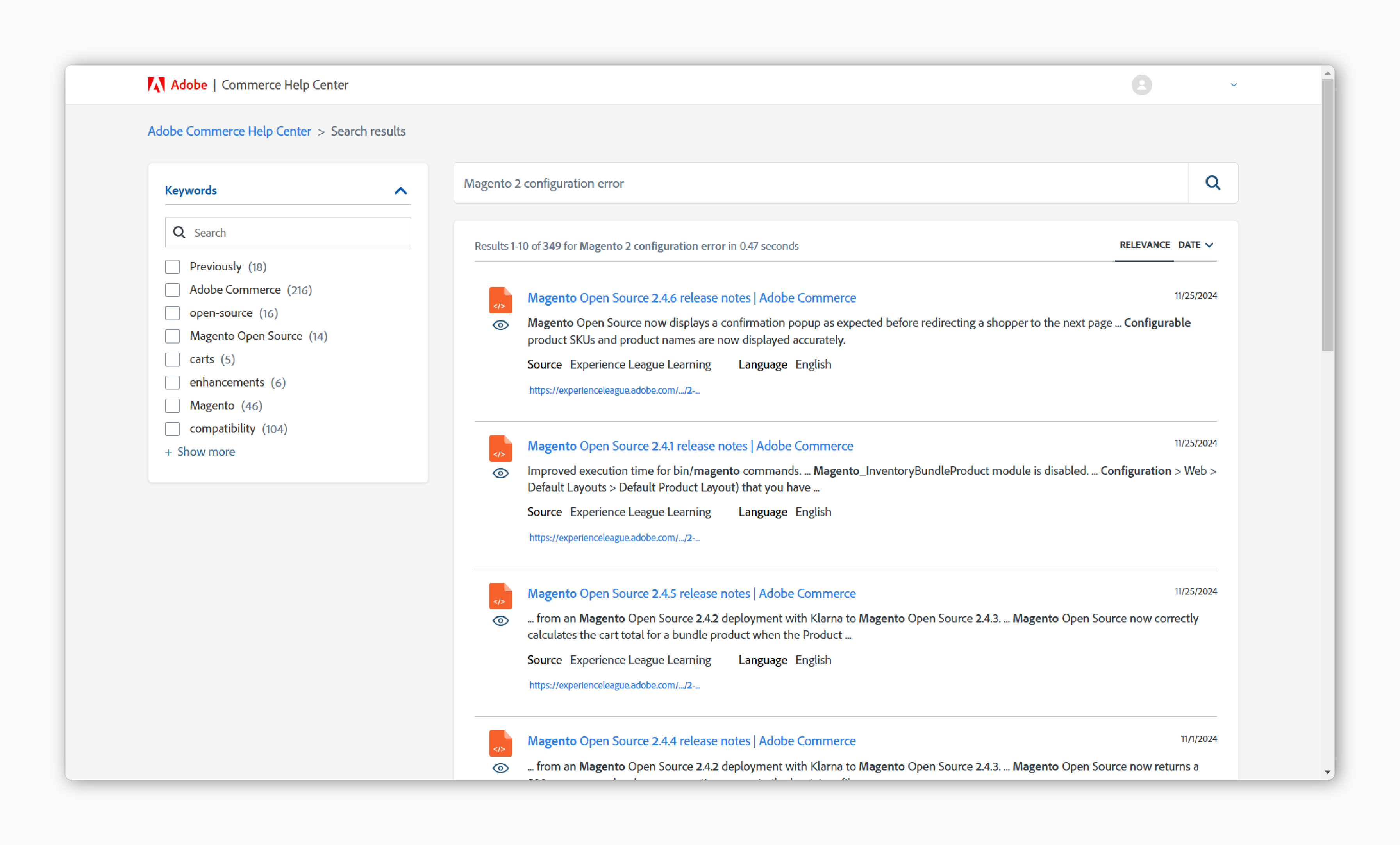
Task: Click magnifier icon in keyword search
Action: click(x=179, y=233)
